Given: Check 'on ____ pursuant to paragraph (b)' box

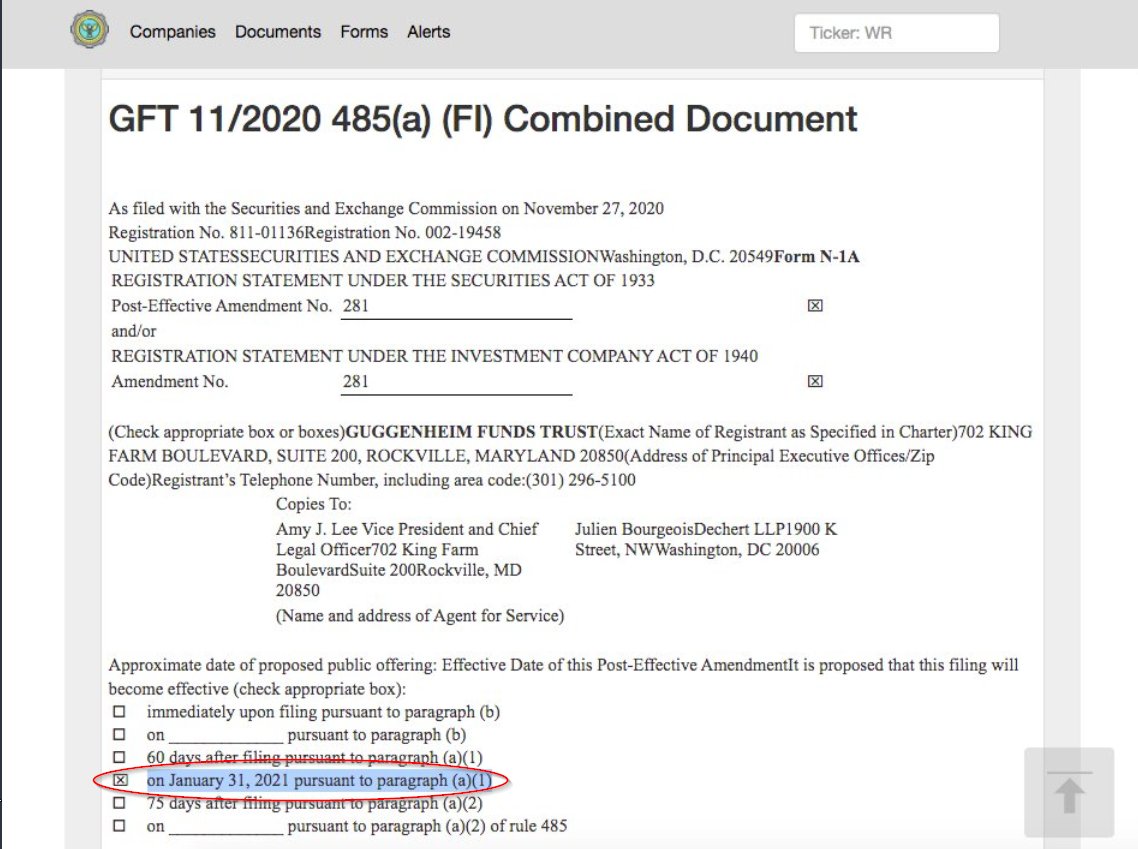Looking at the screenshot, I should (x=119, y=734).
